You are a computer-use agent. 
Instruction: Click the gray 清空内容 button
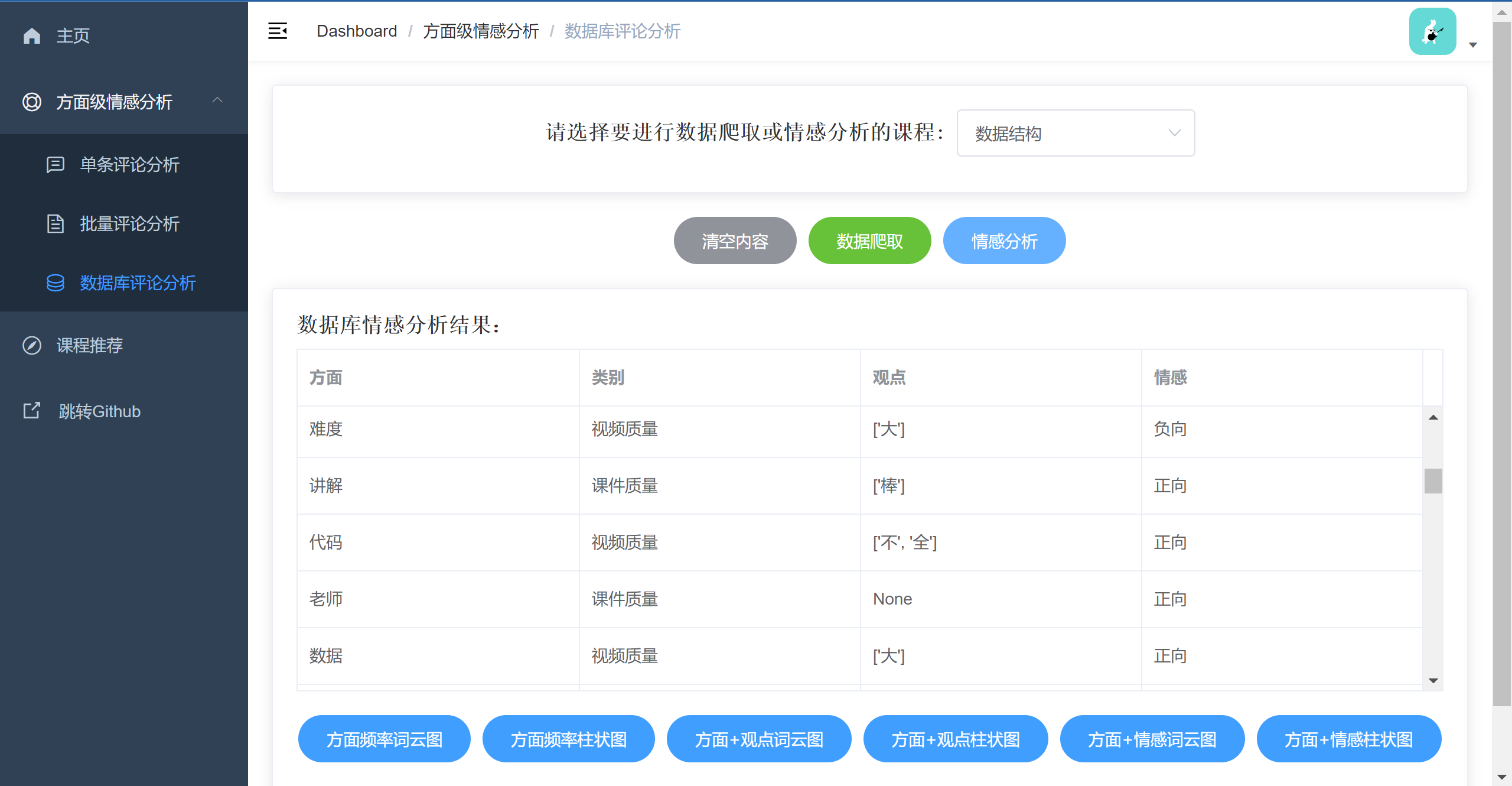pyautogui.click(x=735, y=241)
